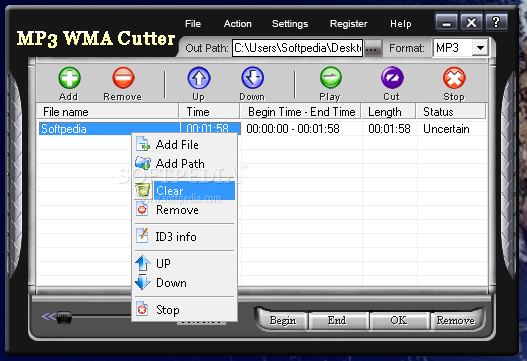
Task: Open the File menu
Action: coord(193,24)
